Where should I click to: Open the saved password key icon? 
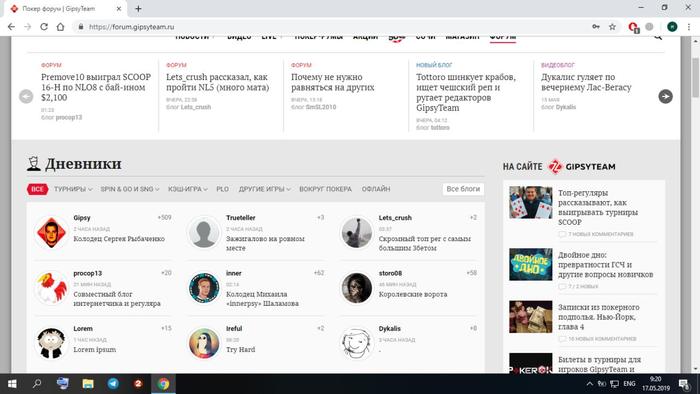click(x=596, y=27)
